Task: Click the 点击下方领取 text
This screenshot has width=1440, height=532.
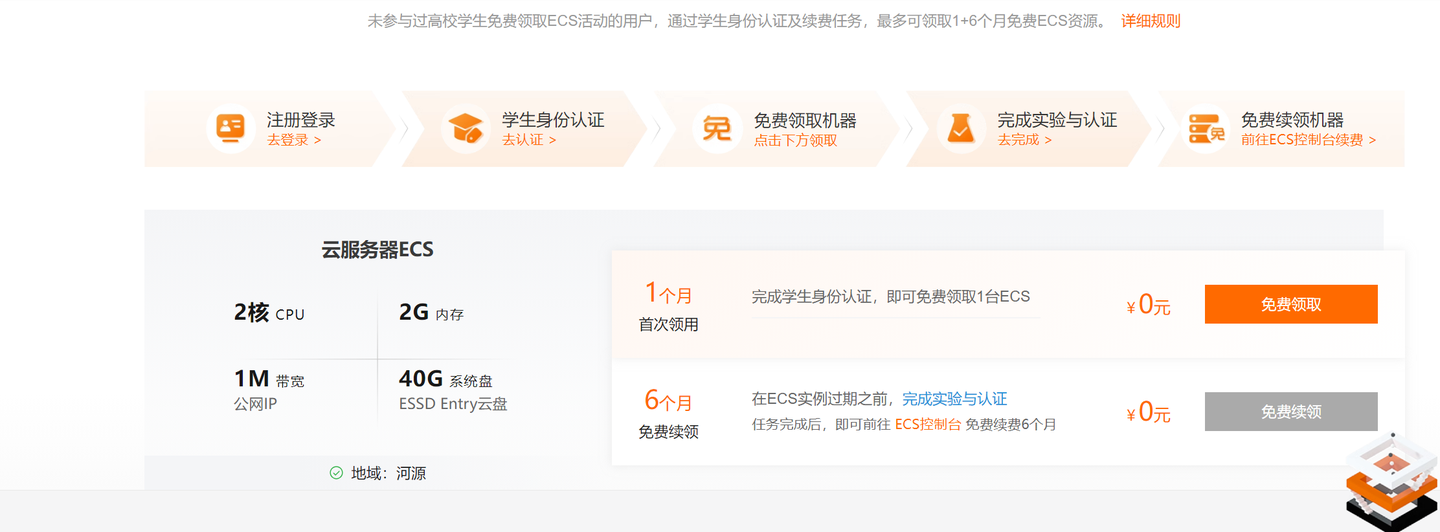Action: pyautogui.click(x=795, y=140)
